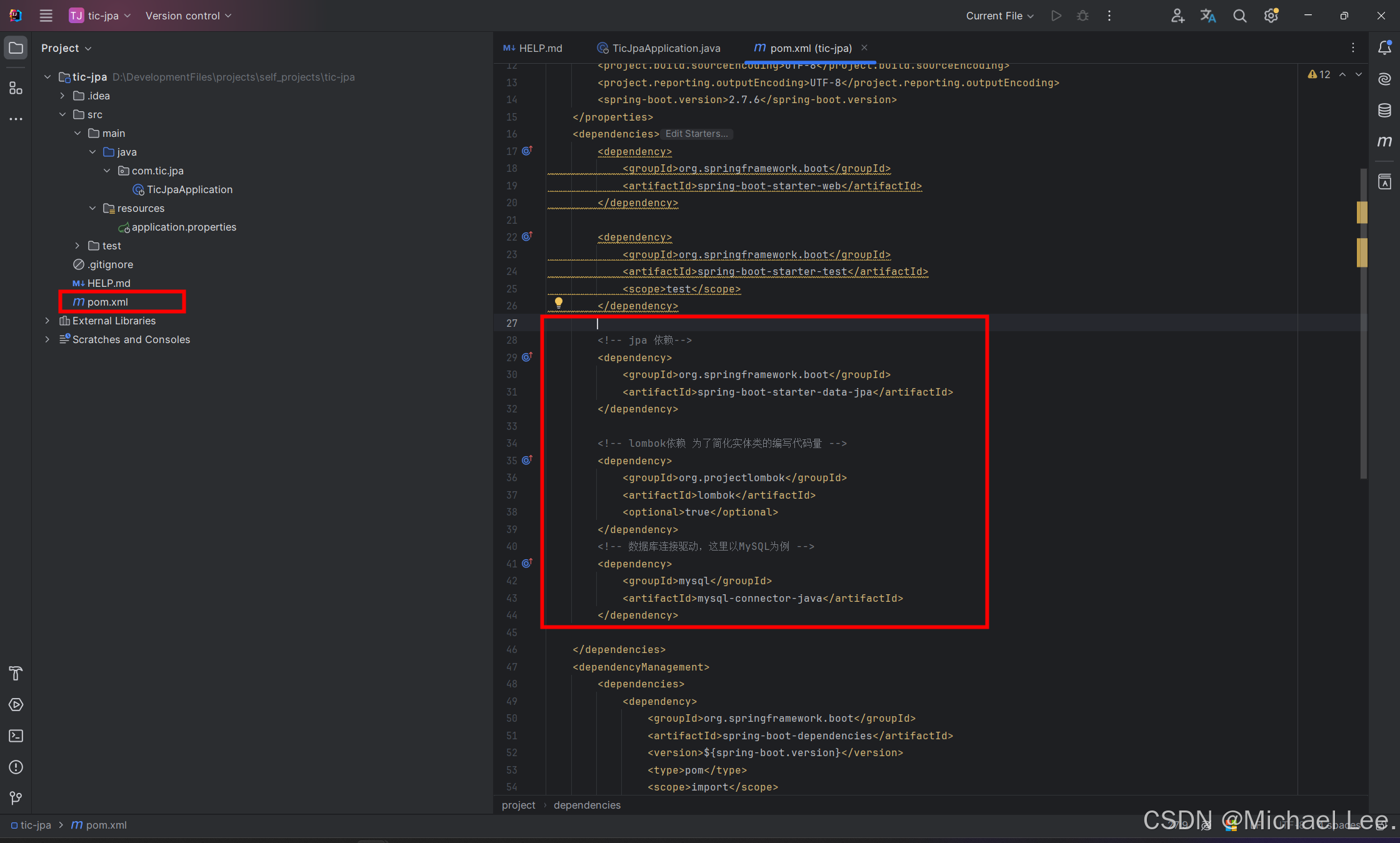Collapse the resources folder
This screenshot has height=843, width=1400.
tap(92, 208)
